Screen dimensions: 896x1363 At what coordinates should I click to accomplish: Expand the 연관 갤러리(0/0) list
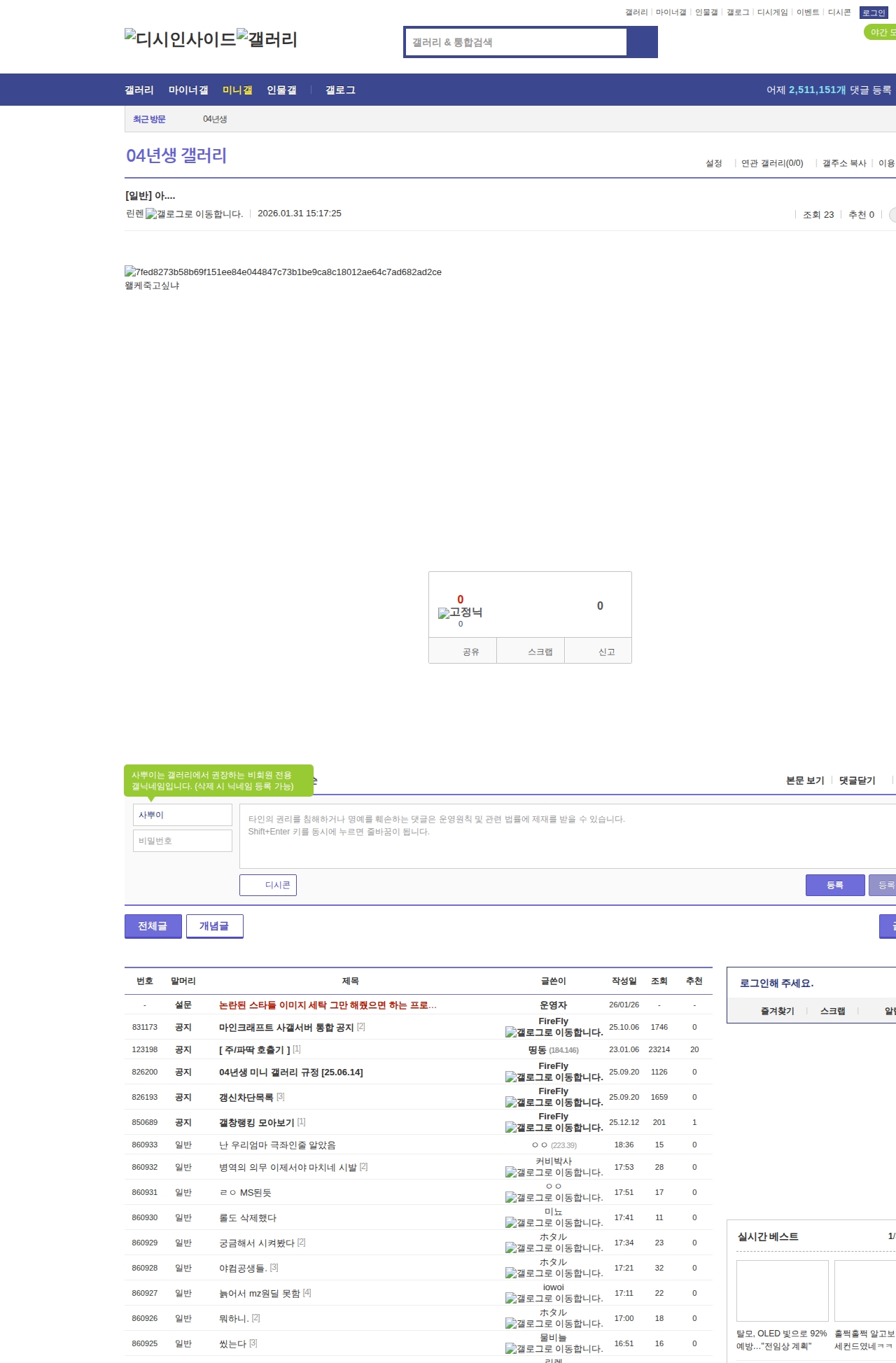[772, 163]
